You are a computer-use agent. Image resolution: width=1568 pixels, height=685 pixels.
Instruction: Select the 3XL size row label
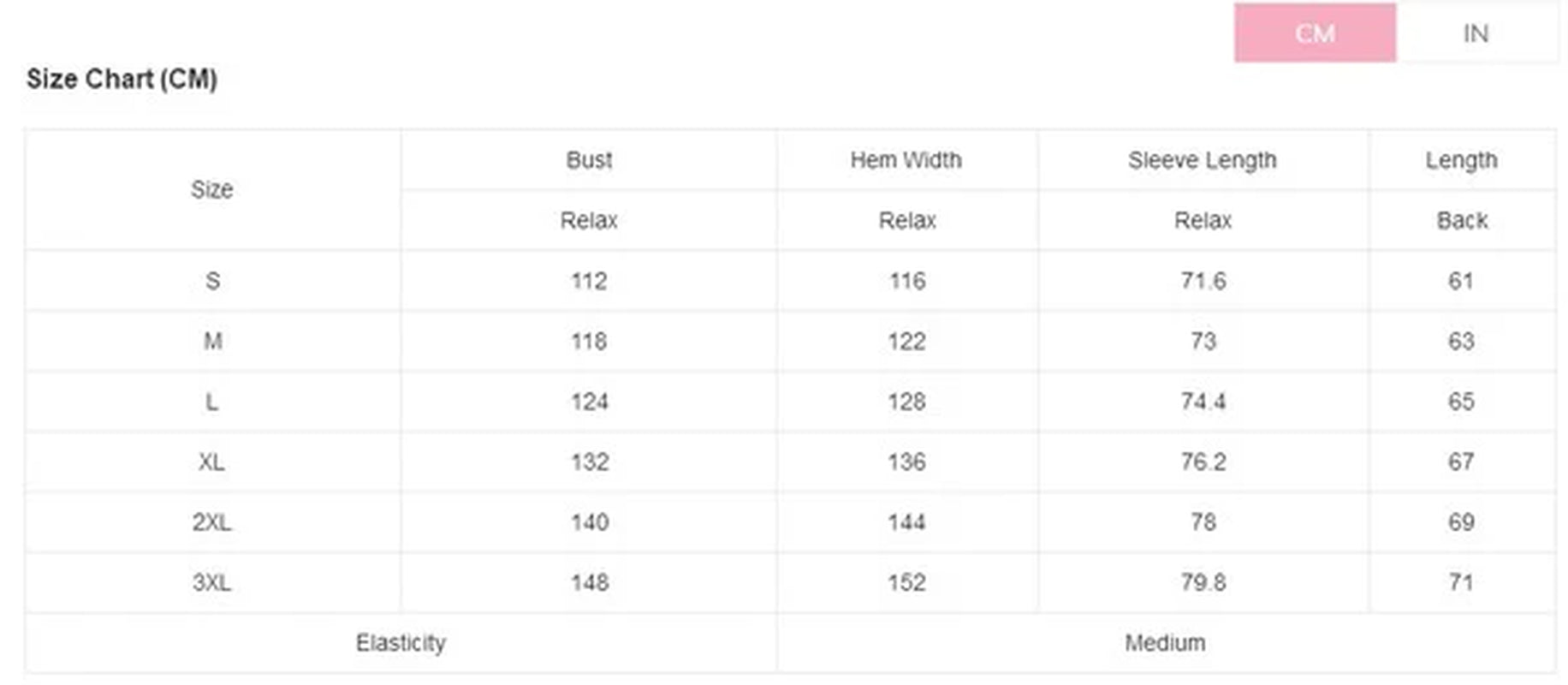point(212,583)
